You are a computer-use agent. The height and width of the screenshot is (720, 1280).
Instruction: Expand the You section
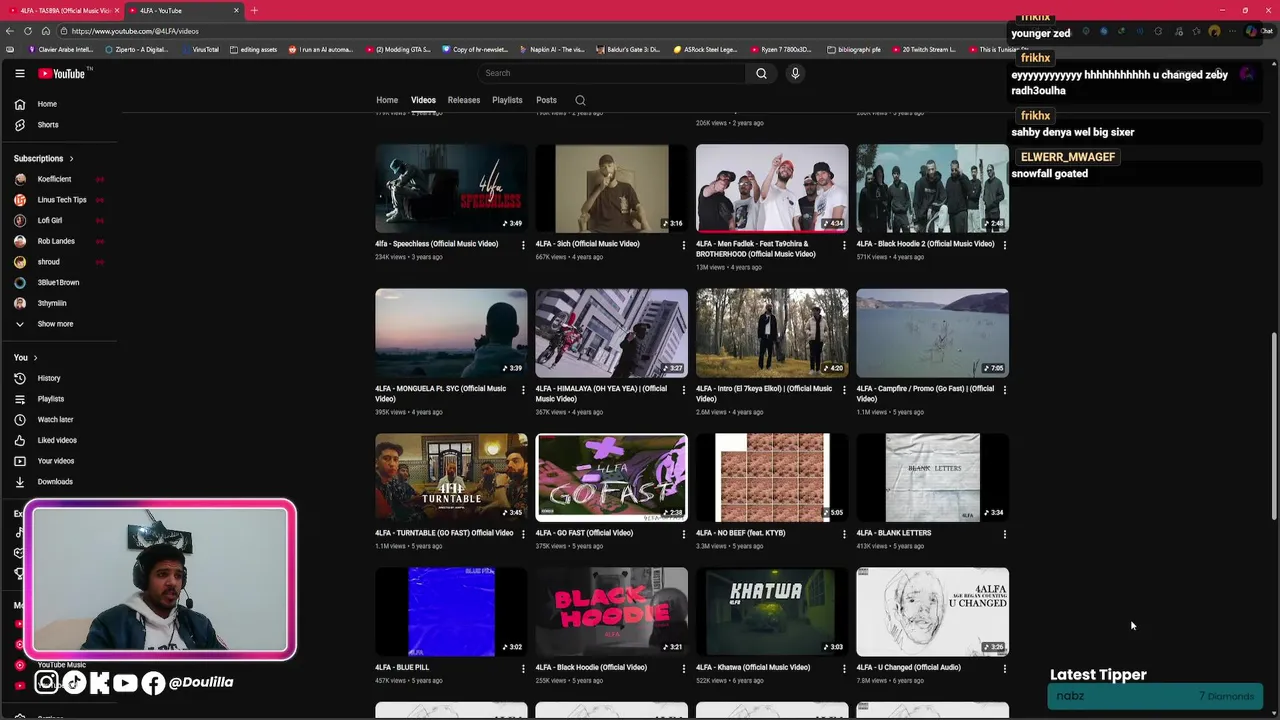26,357
